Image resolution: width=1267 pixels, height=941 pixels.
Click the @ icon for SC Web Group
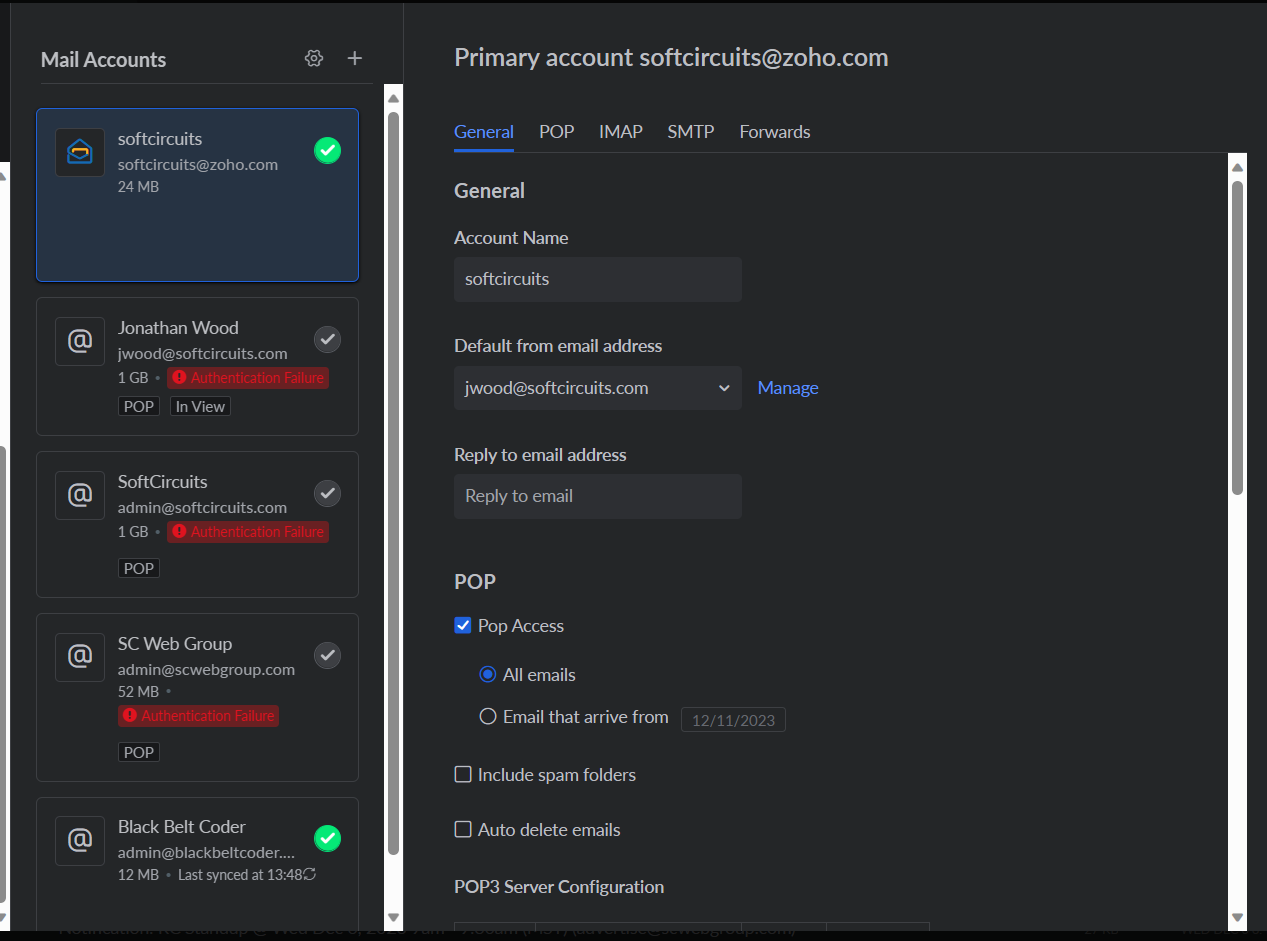pos(80,657)
